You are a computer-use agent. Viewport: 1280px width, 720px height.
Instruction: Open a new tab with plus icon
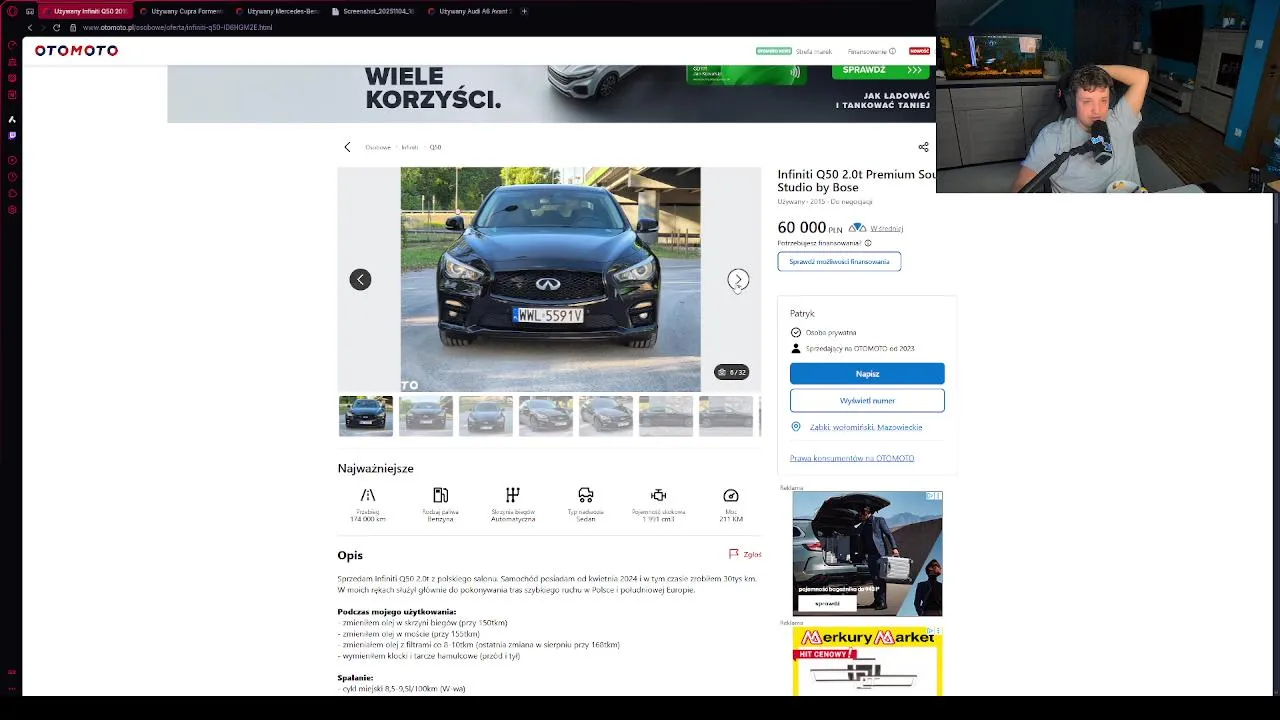tap(524, 11)
